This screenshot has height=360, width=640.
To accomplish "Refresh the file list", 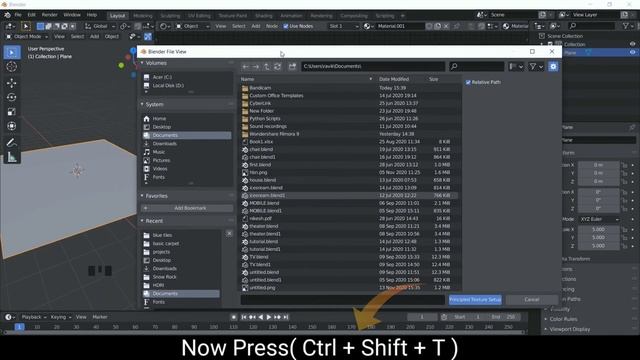I will (278, 67).
